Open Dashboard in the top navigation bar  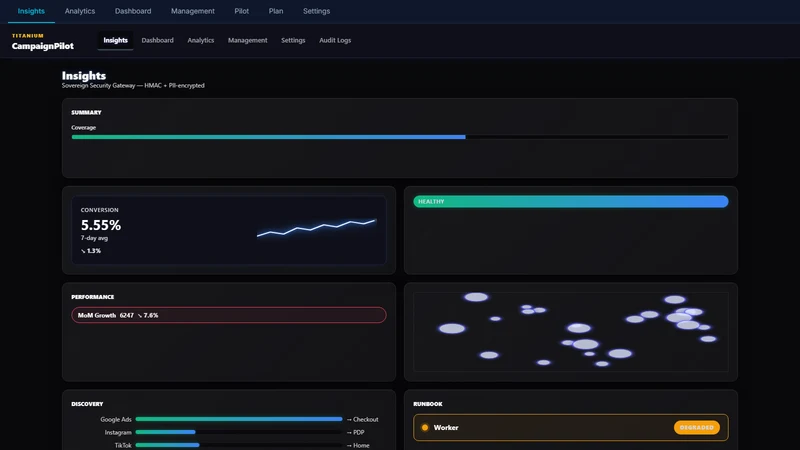point(133,11)
